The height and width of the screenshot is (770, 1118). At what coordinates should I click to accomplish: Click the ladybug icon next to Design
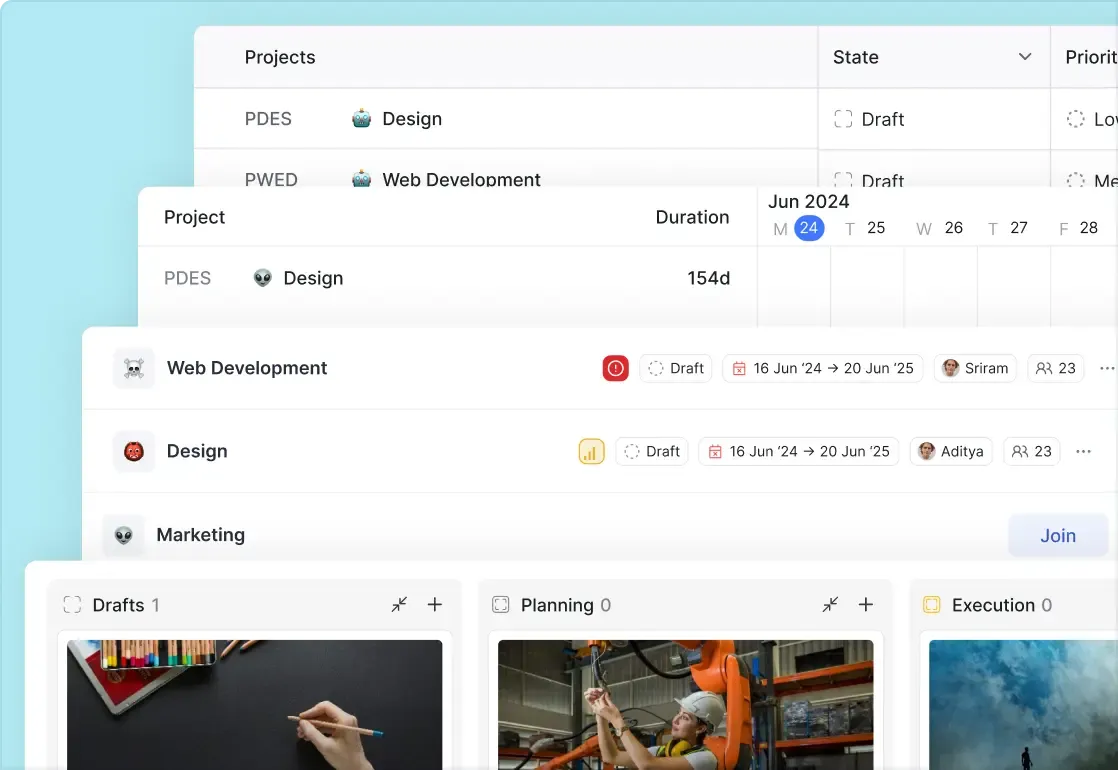(x=134, y=451)
